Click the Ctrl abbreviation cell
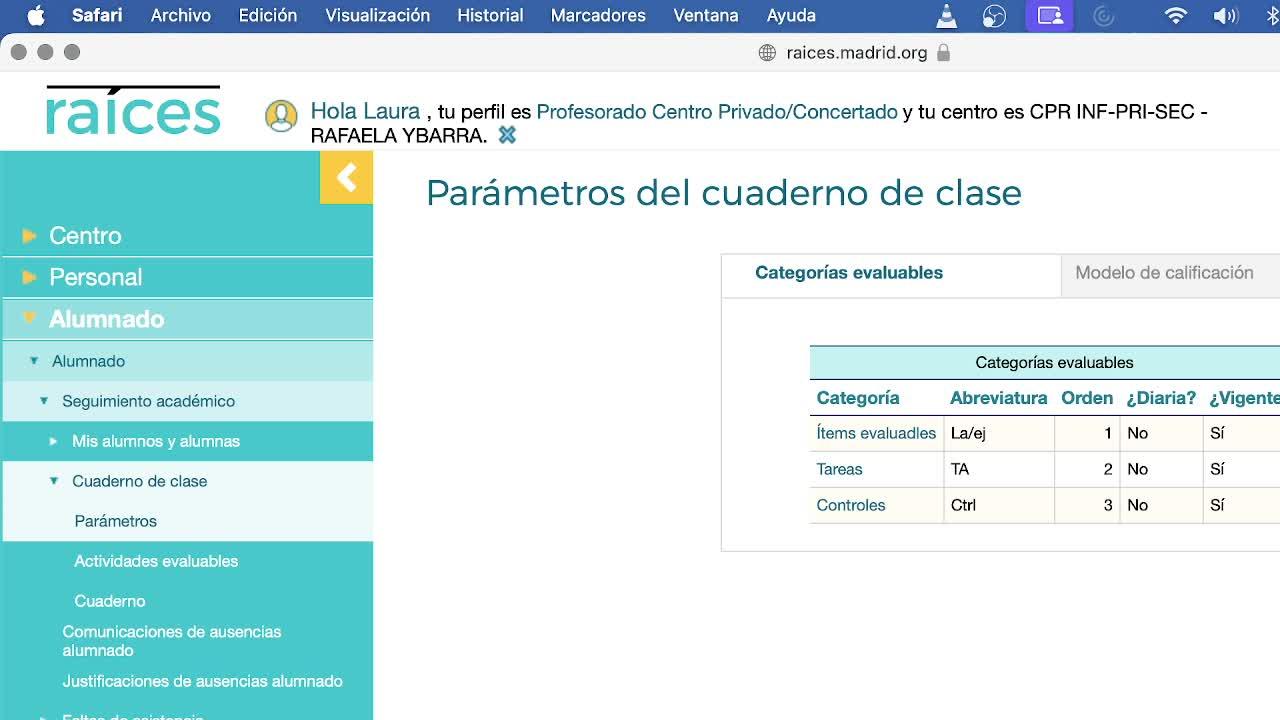The image size is (1280, 720). (x=999, y=505)
